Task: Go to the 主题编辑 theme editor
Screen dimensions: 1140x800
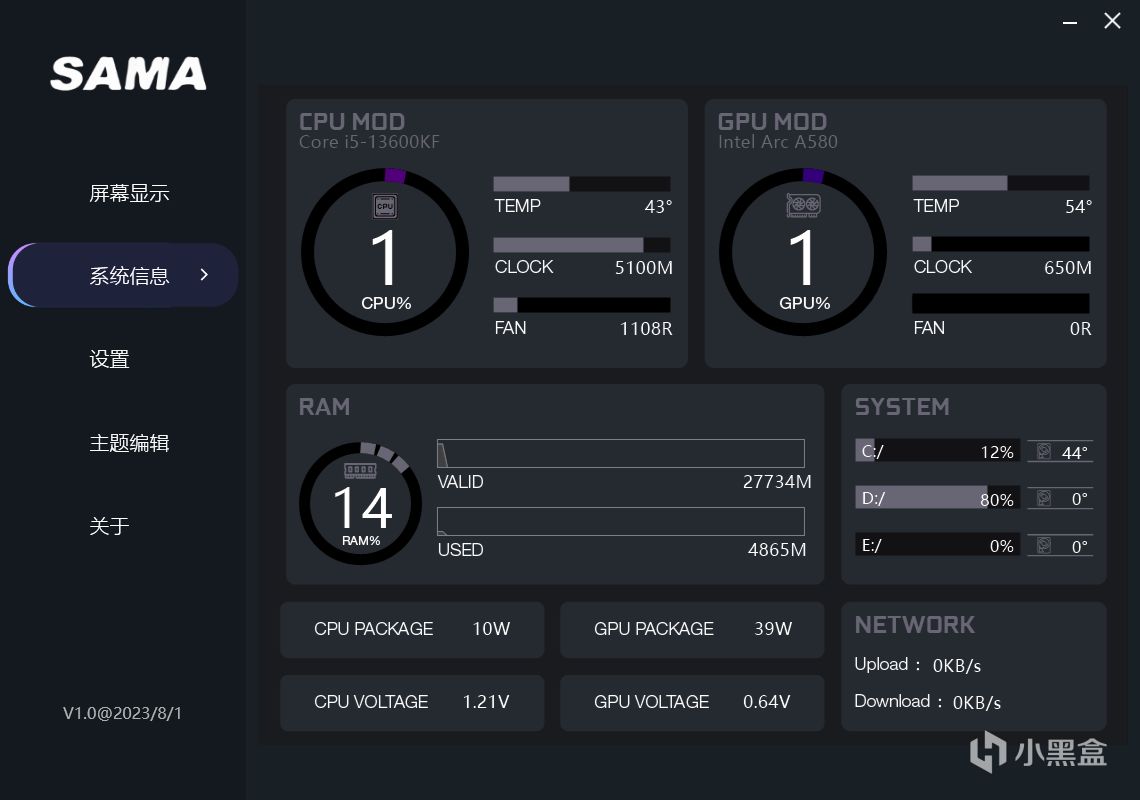Action: (129, 443)
